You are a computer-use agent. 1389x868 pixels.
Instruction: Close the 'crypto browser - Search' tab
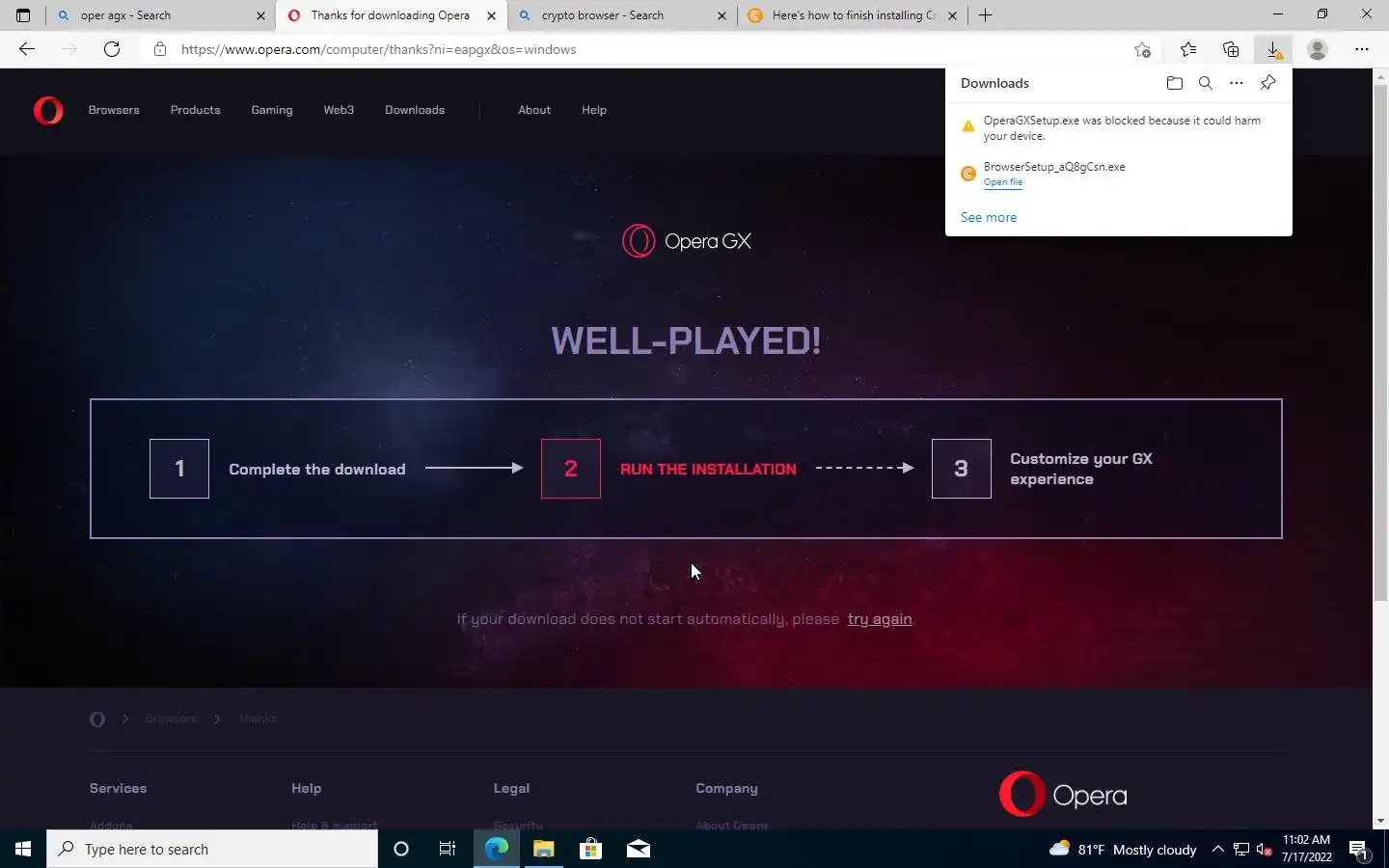(722, 15)
